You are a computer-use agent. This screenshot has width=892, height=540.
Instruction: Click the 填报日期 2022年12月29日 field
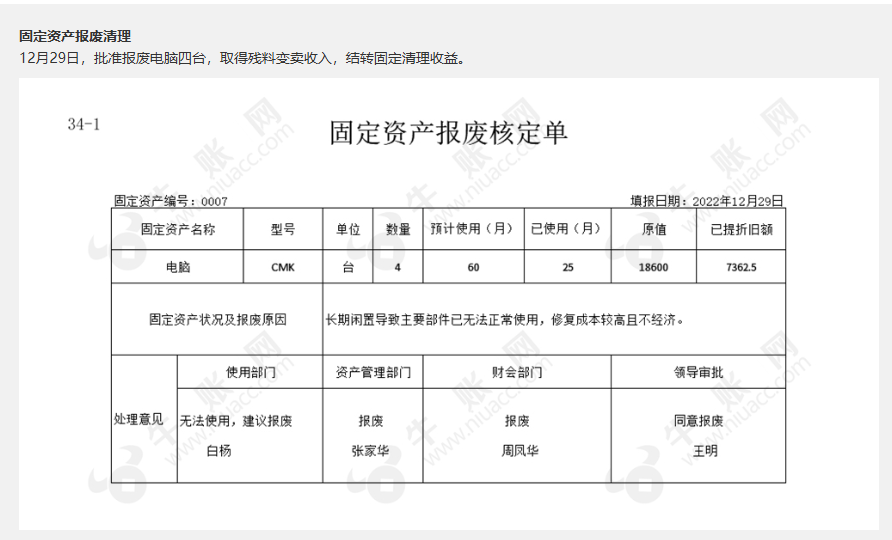tap(706, 201)
